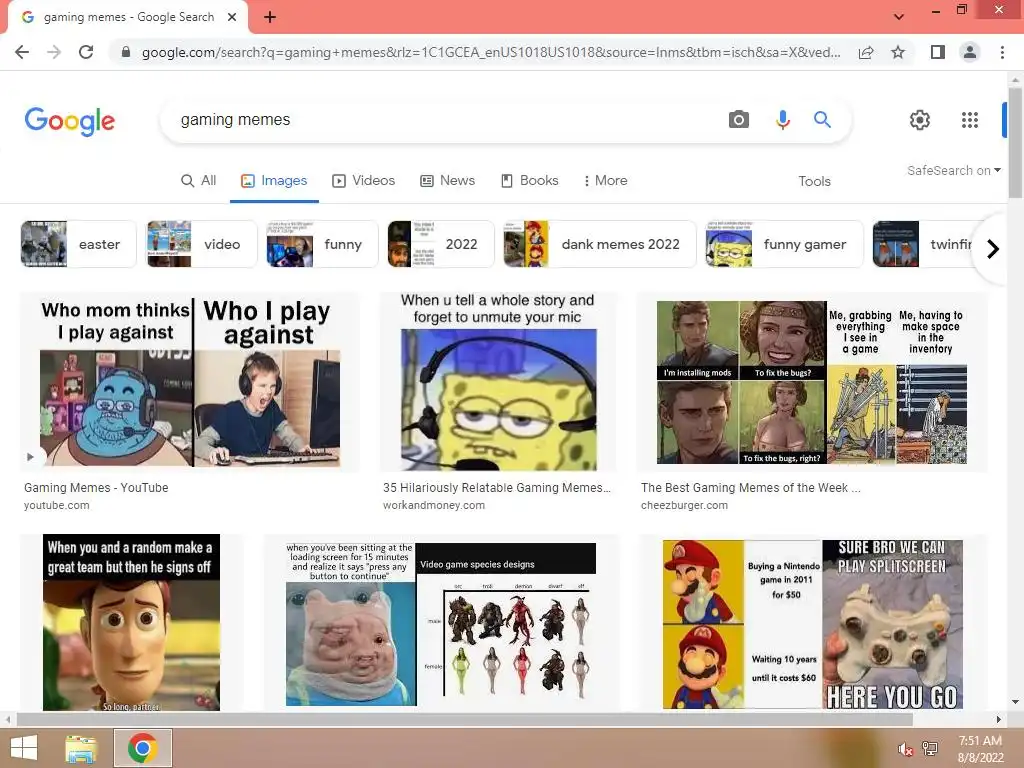Image resolution: width=1024 pixels, height=768 pixels.
Task: Click workandmoney.com source text
Action: tap(434, 505)
